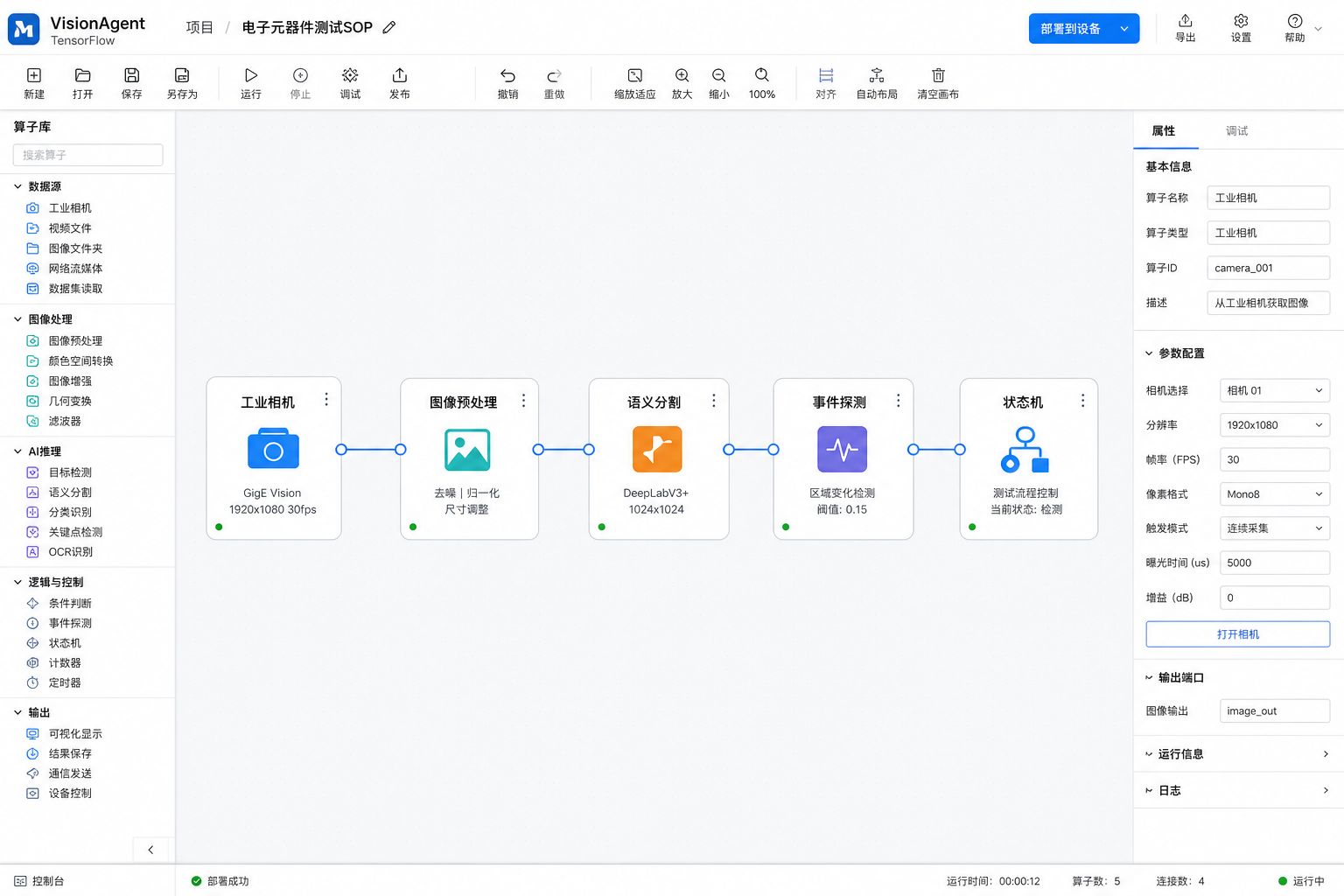The width and height of the screenshot is (1344, 896).
Task: Save the workflow with 保存 icon
Action: click(x=131, y=75)
